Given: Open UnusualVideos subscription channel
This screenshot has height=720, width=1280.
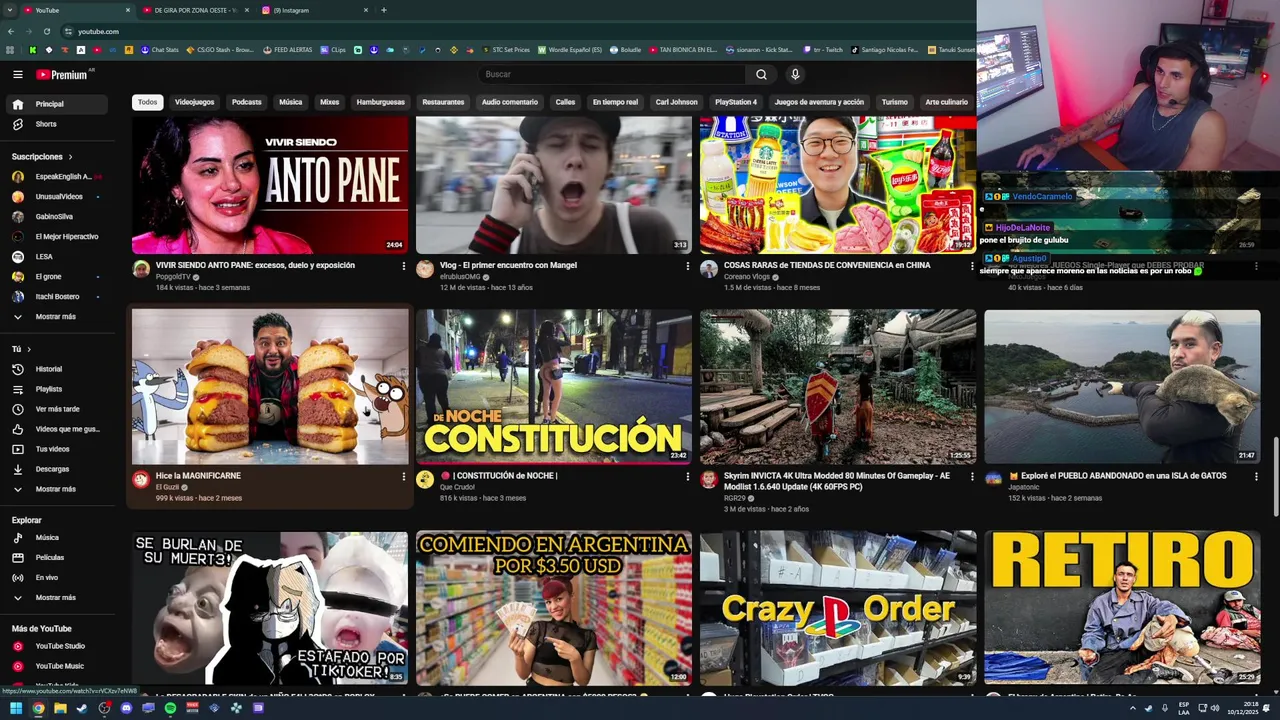Looking at the screenshot, I should coord(58,197).
